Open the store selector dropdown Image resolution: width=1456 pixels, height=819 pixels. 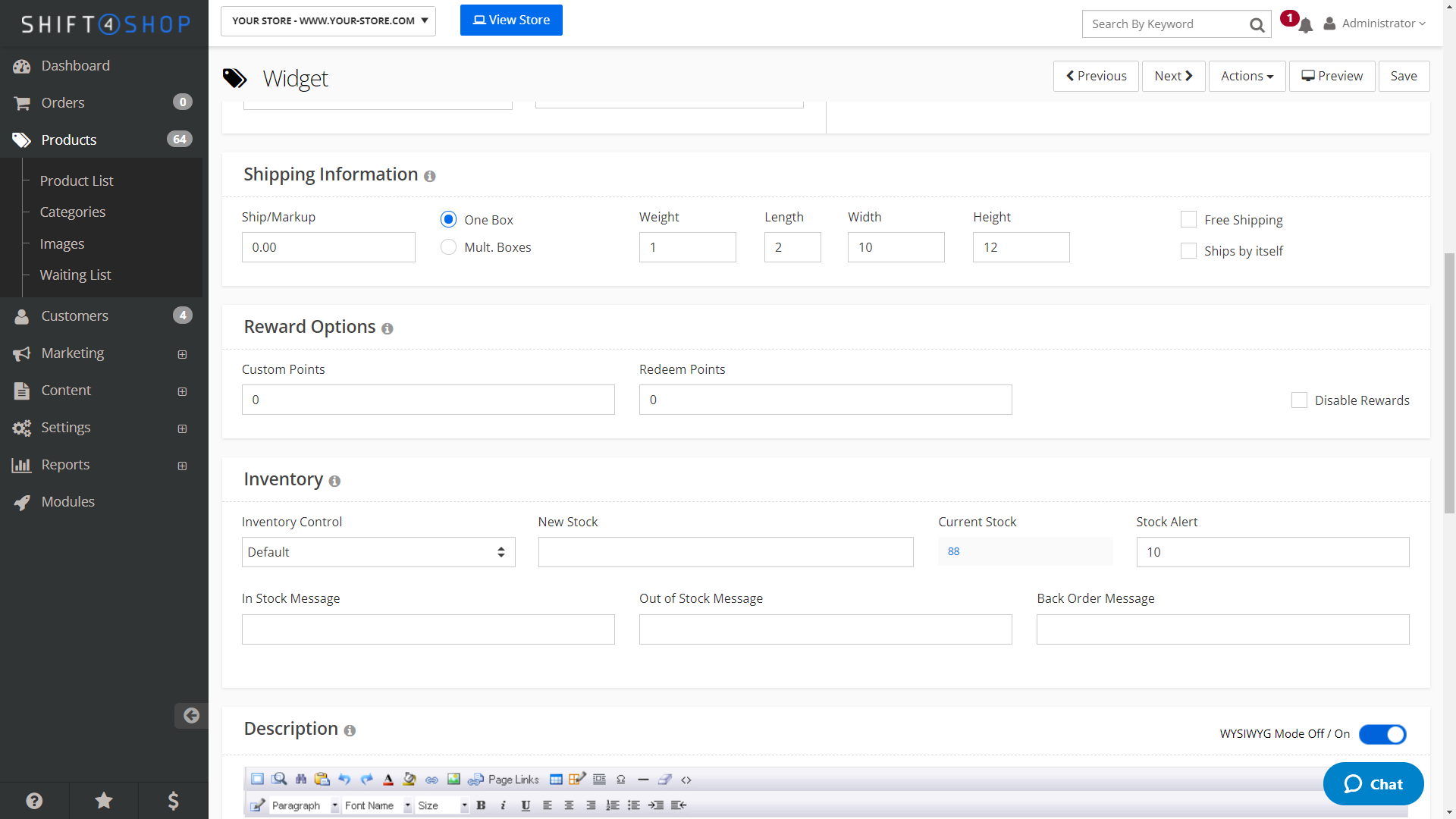pos(328,20)
